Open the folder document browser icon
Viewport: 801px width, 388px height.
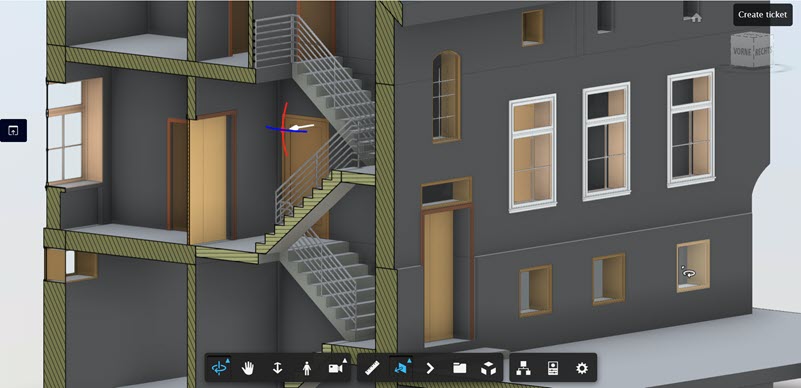(459, 368)
